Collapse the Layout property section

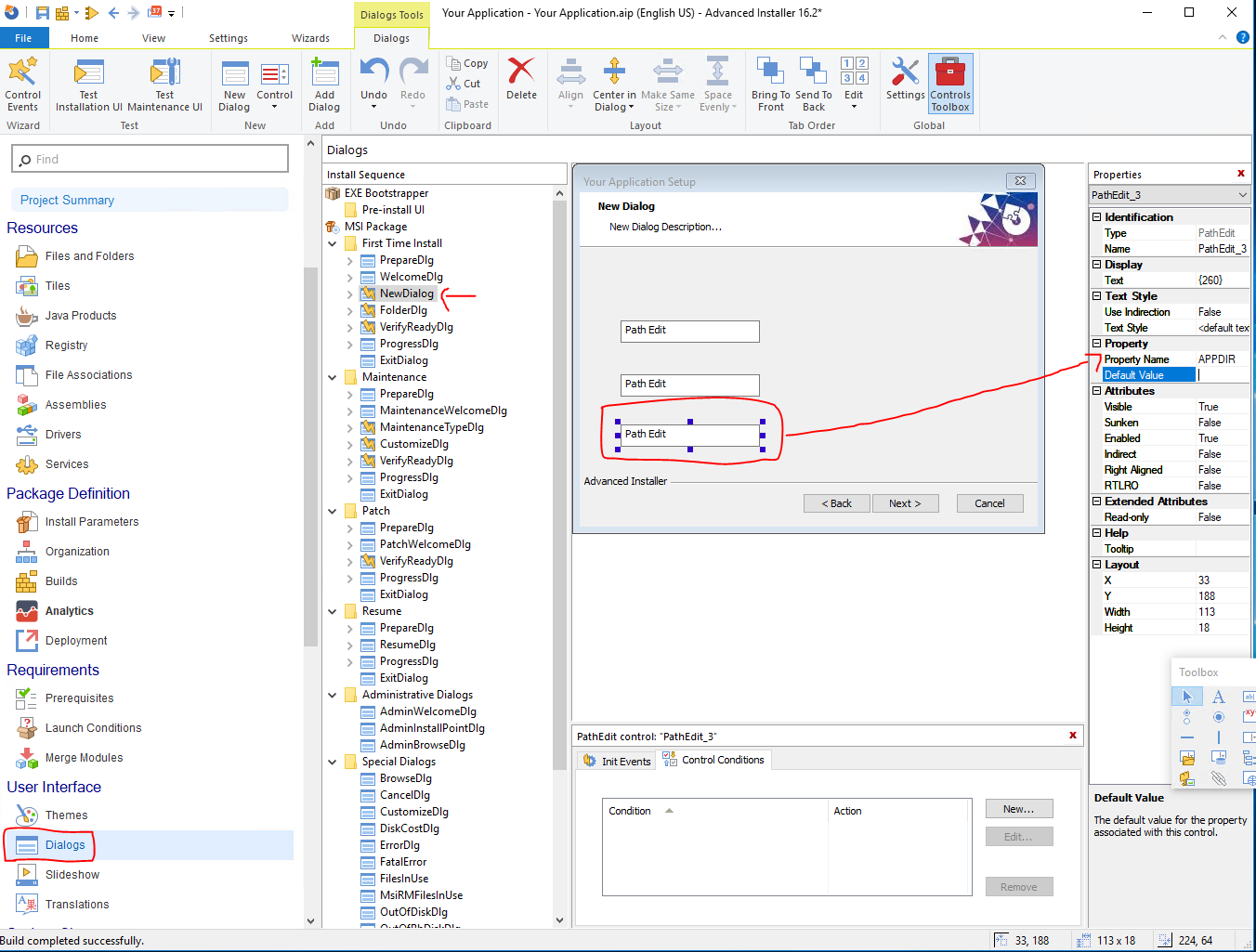(x=1096, y=565)
